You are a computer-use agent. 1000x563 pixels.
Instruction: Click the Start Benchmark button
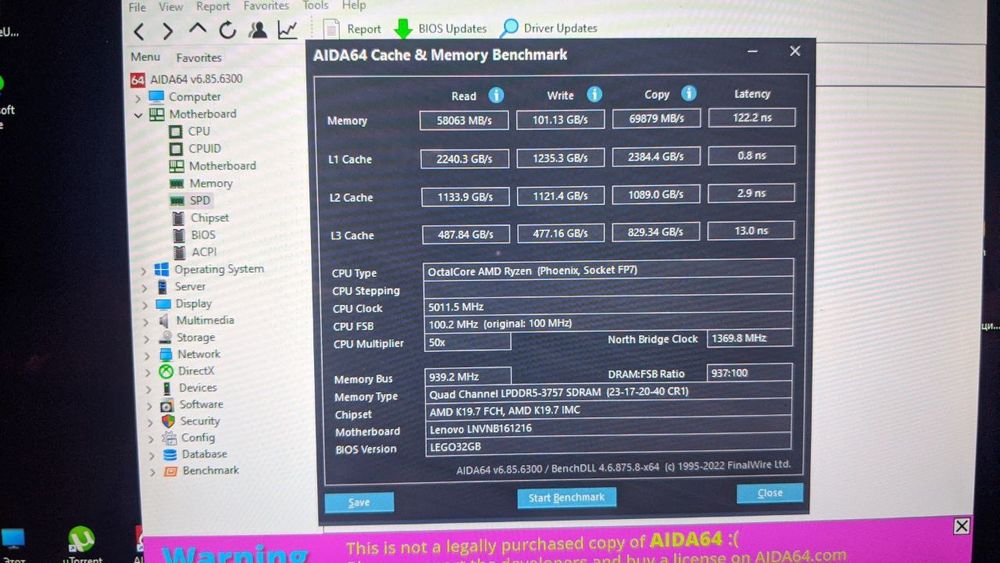(566, 497)
